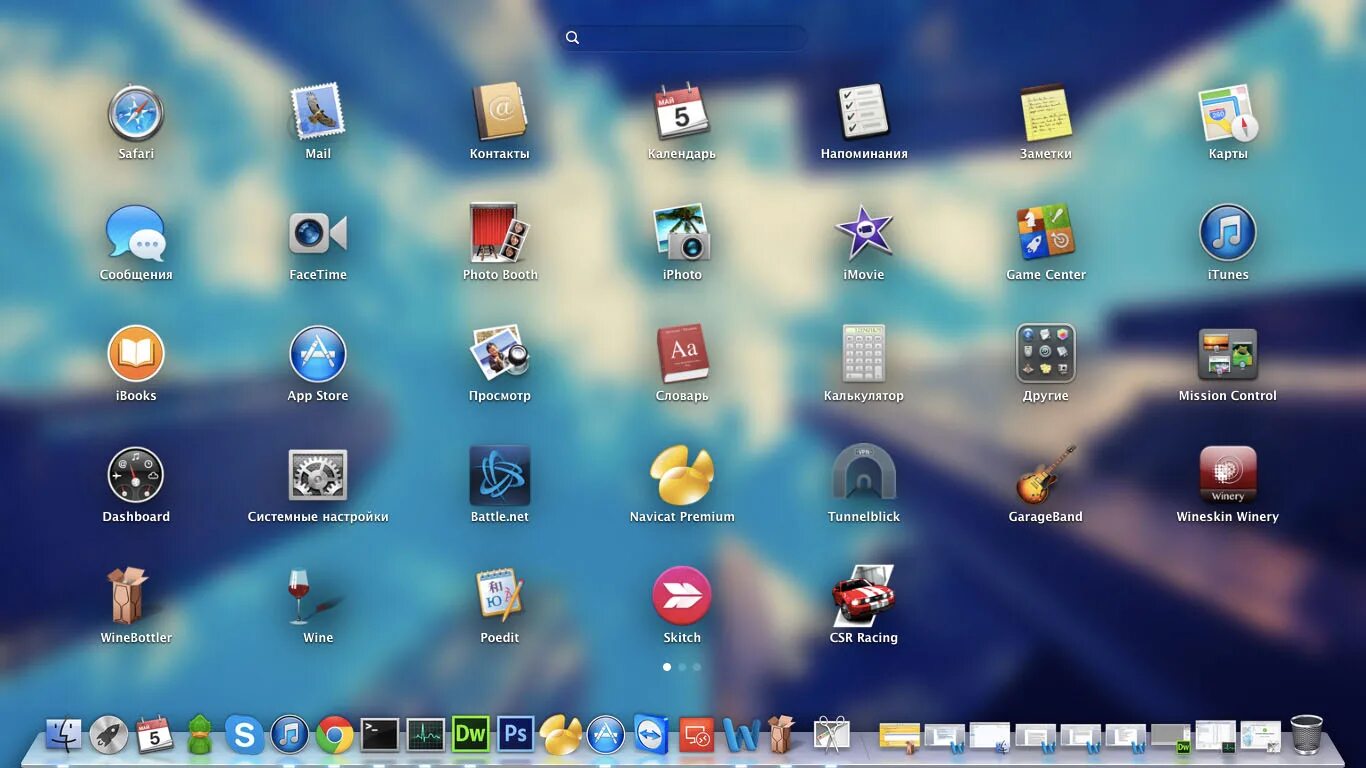This screenshot has height=768, width=1366.
Task: Open Activity Monitor in the Dock
Action: [x=425, y=735]
